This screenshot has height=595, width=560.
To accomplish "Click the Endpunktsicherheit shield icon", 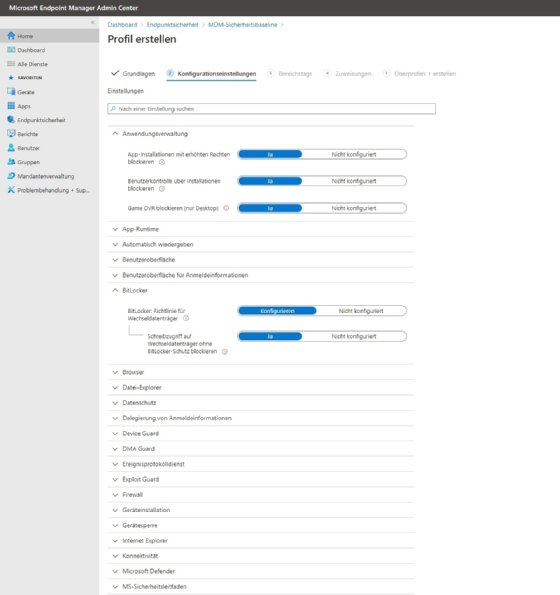I will coord(11,120).
